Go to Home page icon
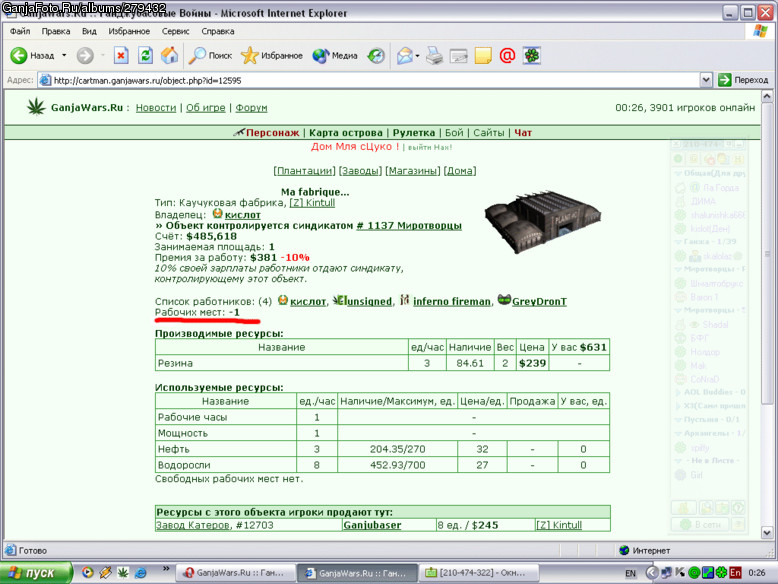 pyautogui.click(x=170, y=56)
